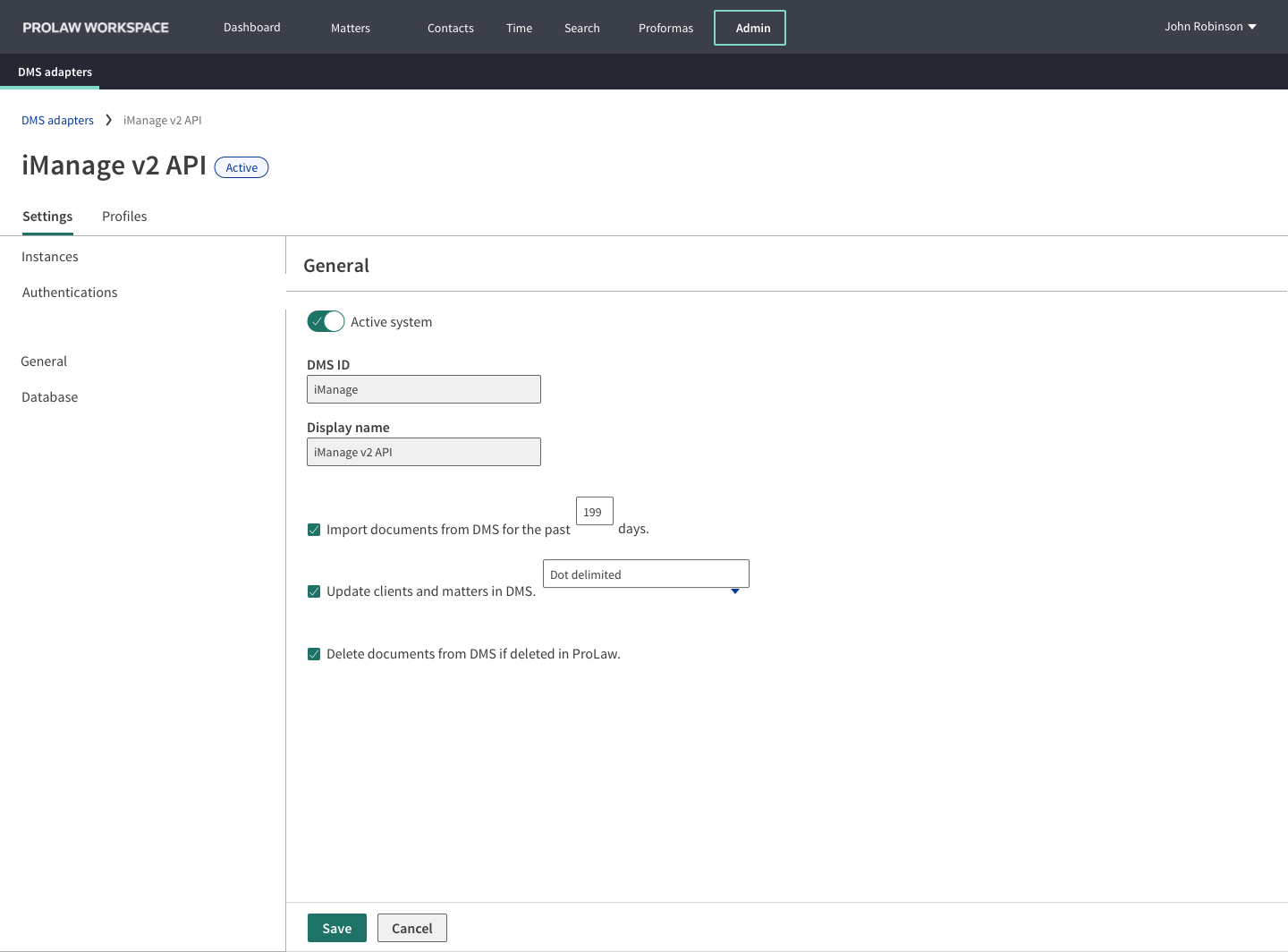1288x952 pixels.
Task: Select Database in the sidebar
Action: click(x=50, y=397)
